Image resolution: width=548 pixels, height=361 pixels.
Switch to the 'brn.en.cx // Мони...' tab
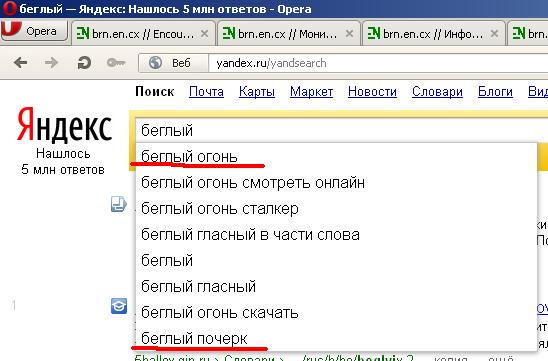(x=289, y=34)
